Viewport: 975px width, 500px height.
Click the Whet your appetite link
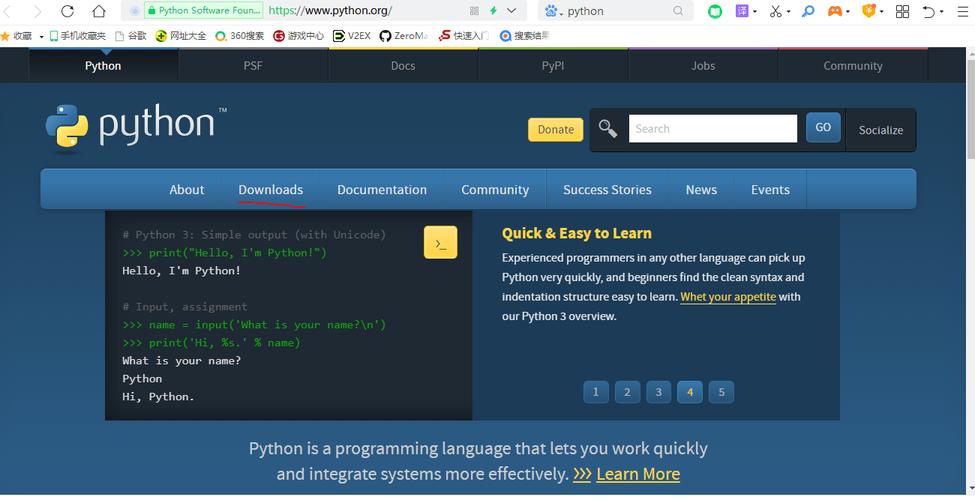[x=728, y=297]
